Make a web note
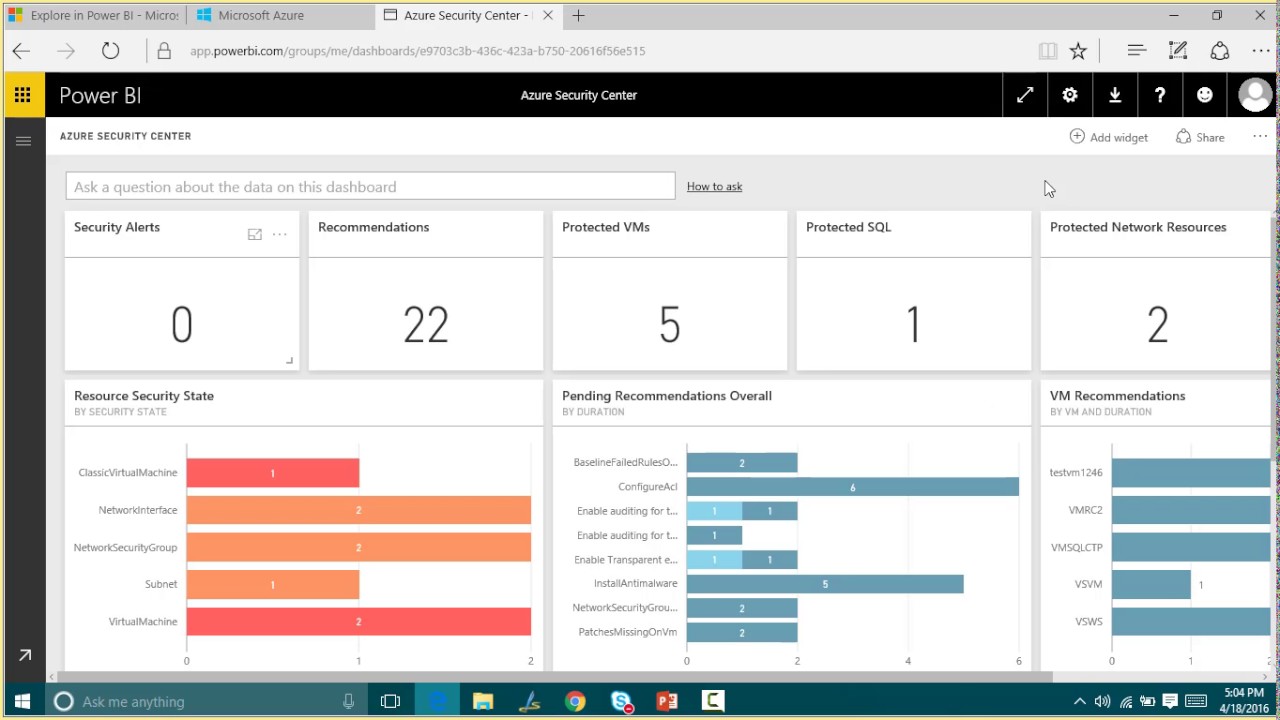Image resolution: width=1280 pixels, height=720 pixels. pos(1178,51)
